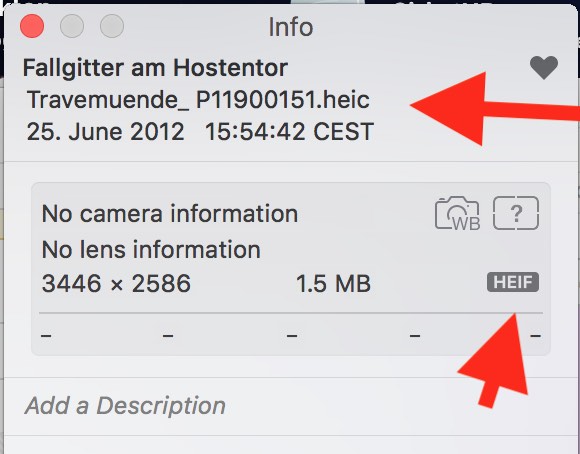Click the first empty exposure dash value

(46, 336)
